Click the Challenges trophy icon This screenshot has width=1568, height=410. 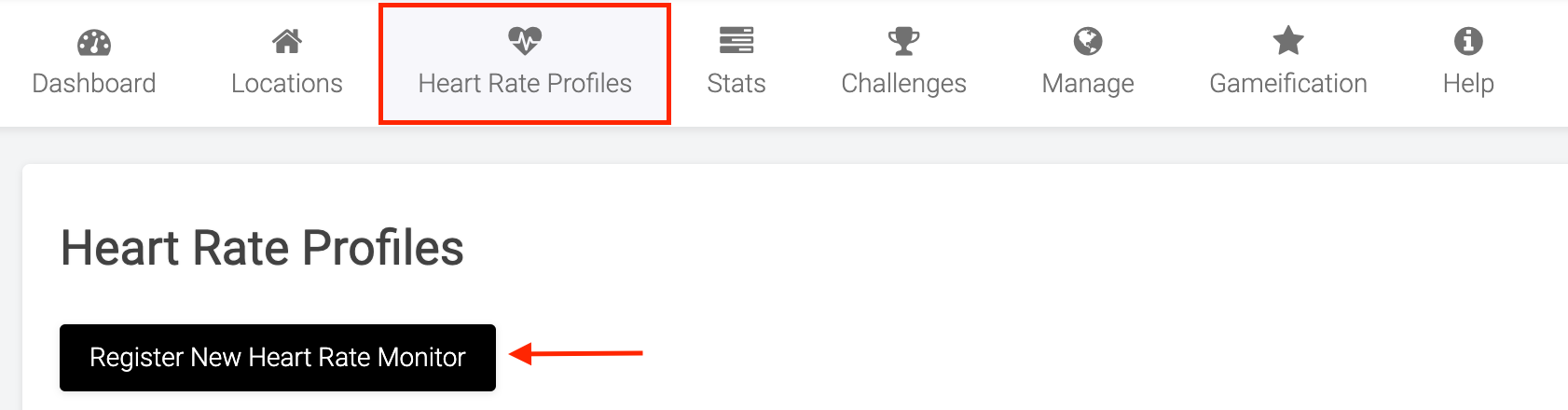(903, 41)
